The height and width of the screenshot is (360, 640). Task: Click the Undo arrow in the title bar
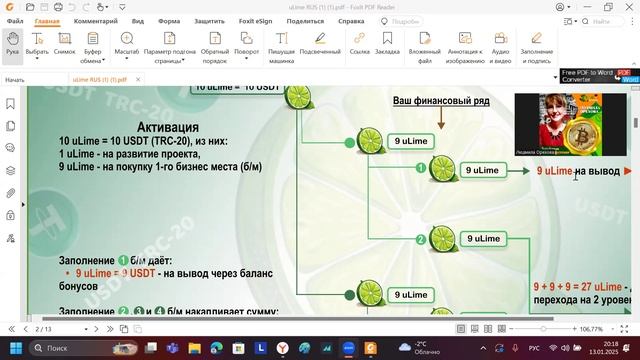pyautogui.click(x=72, y=7)
